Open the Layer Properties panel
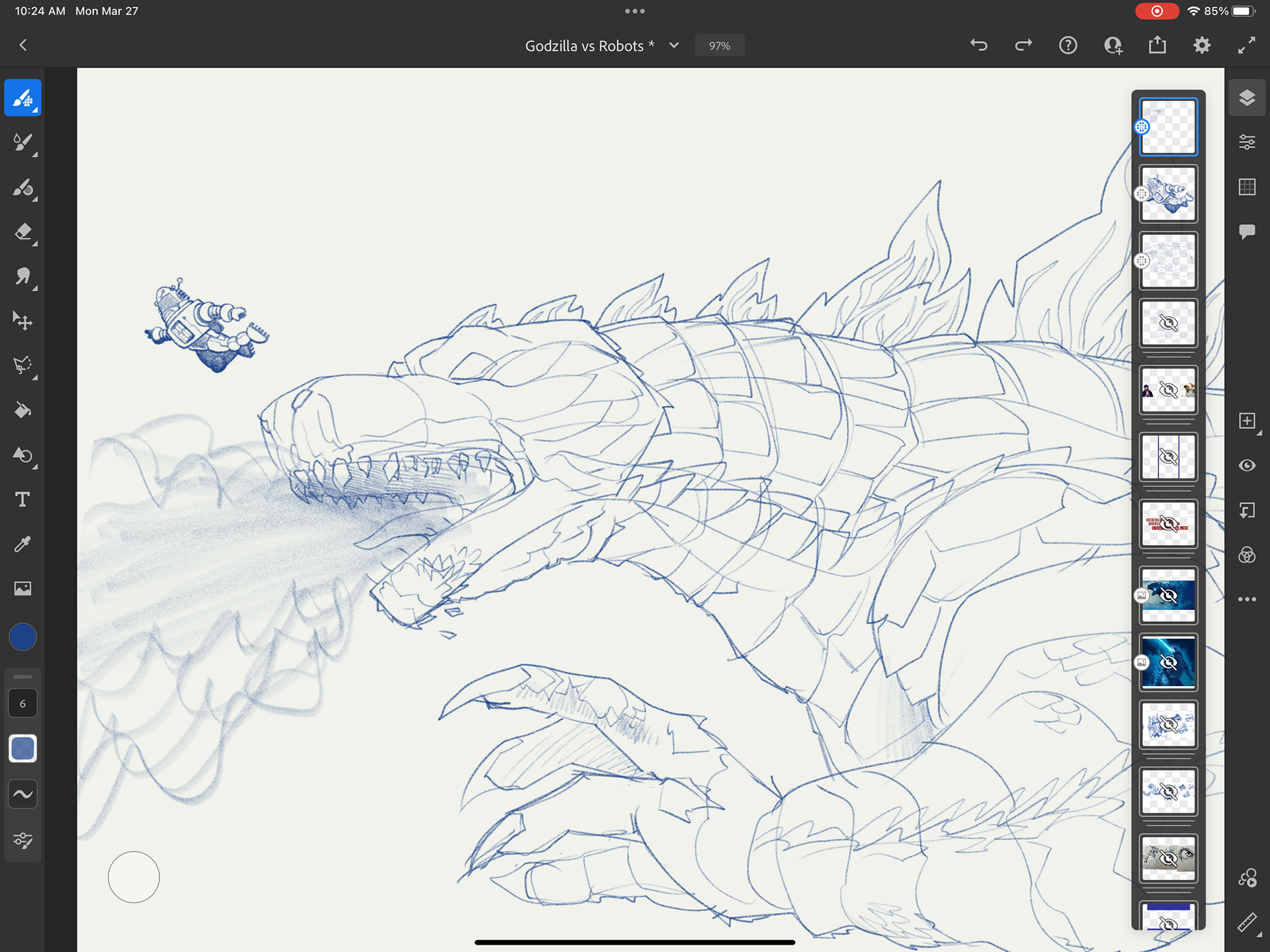Image resolution: width=1270 pixels, height=952 pixels. coord(1247,142)
